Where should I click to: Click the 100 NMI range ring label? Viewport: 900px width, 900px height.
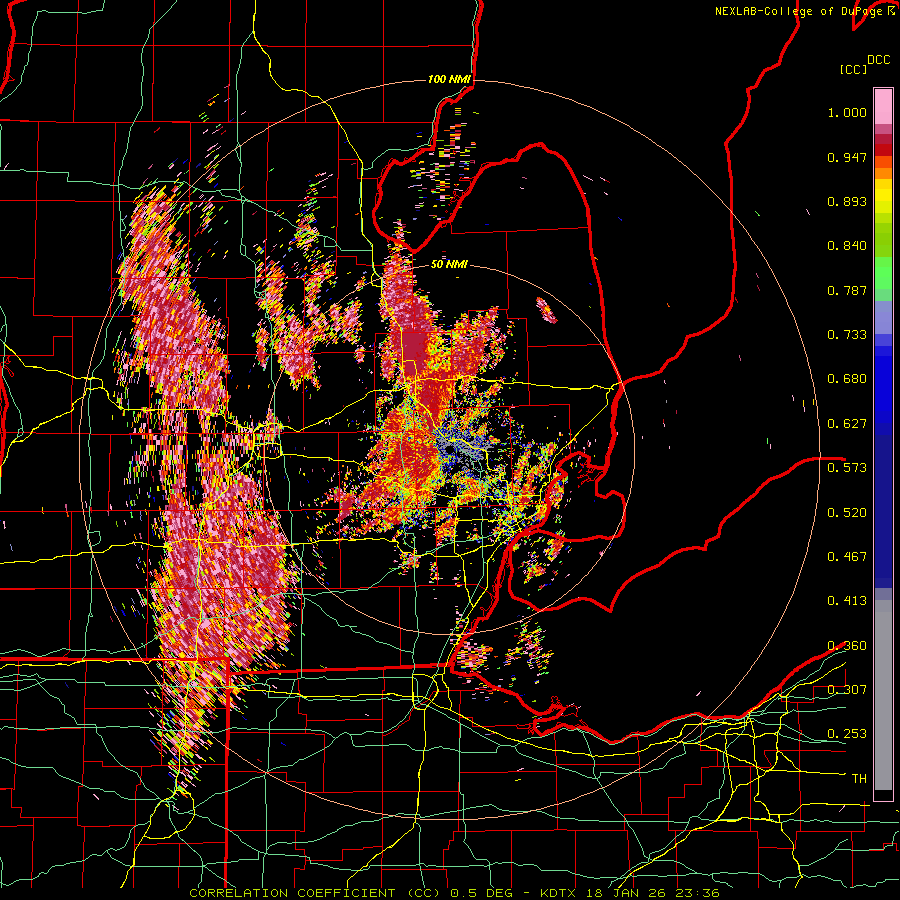449,79
